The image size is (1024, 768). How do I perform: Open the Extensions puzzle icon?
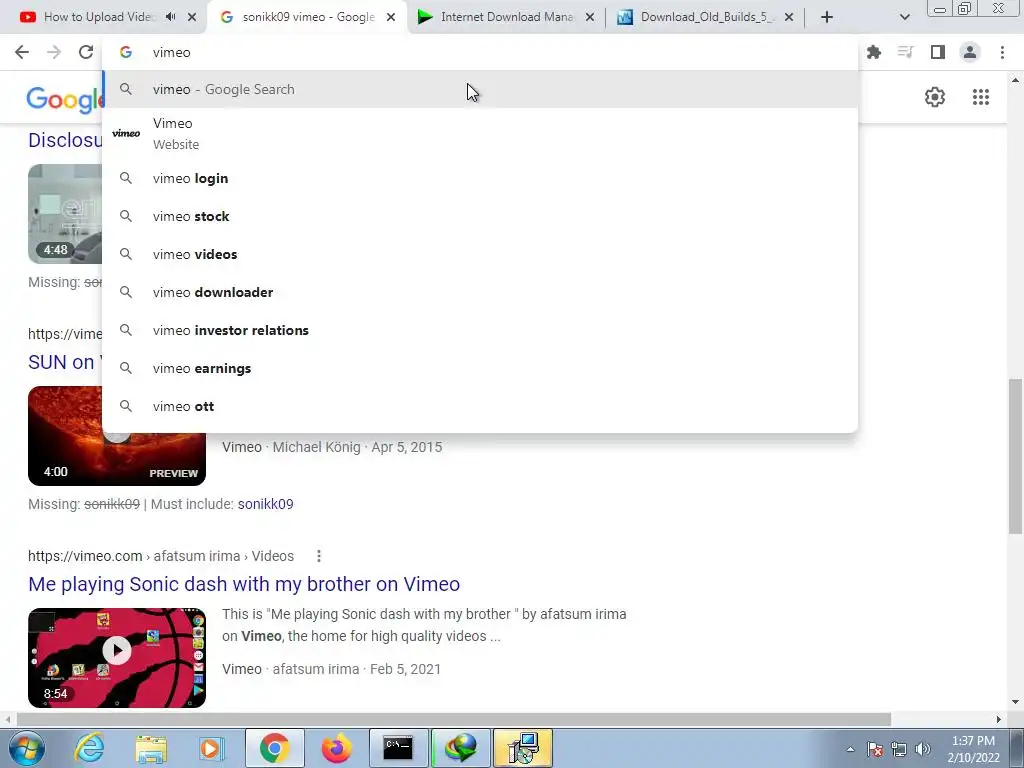[x=874, y=52]
